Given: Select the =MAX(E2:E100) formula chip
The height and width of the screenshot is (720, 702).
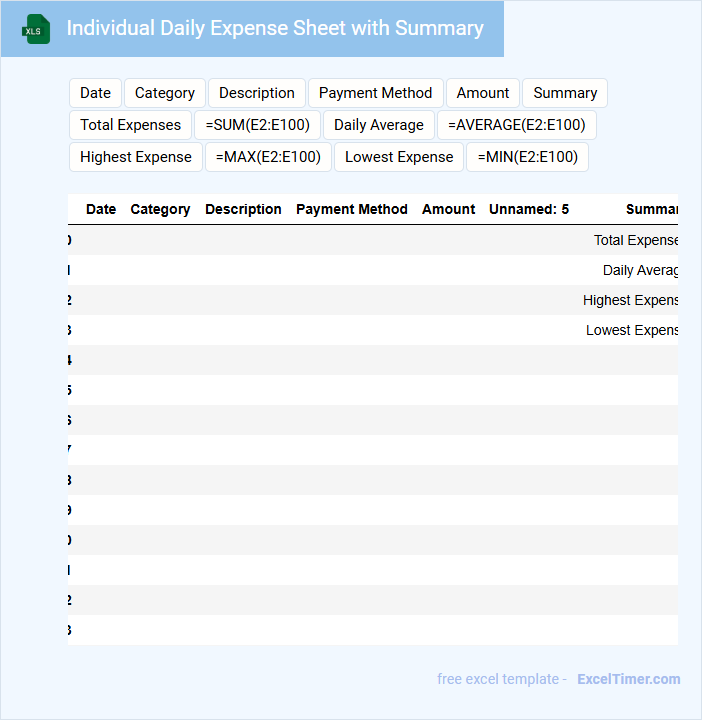Looking at the screenshot, I should point(268,157).
